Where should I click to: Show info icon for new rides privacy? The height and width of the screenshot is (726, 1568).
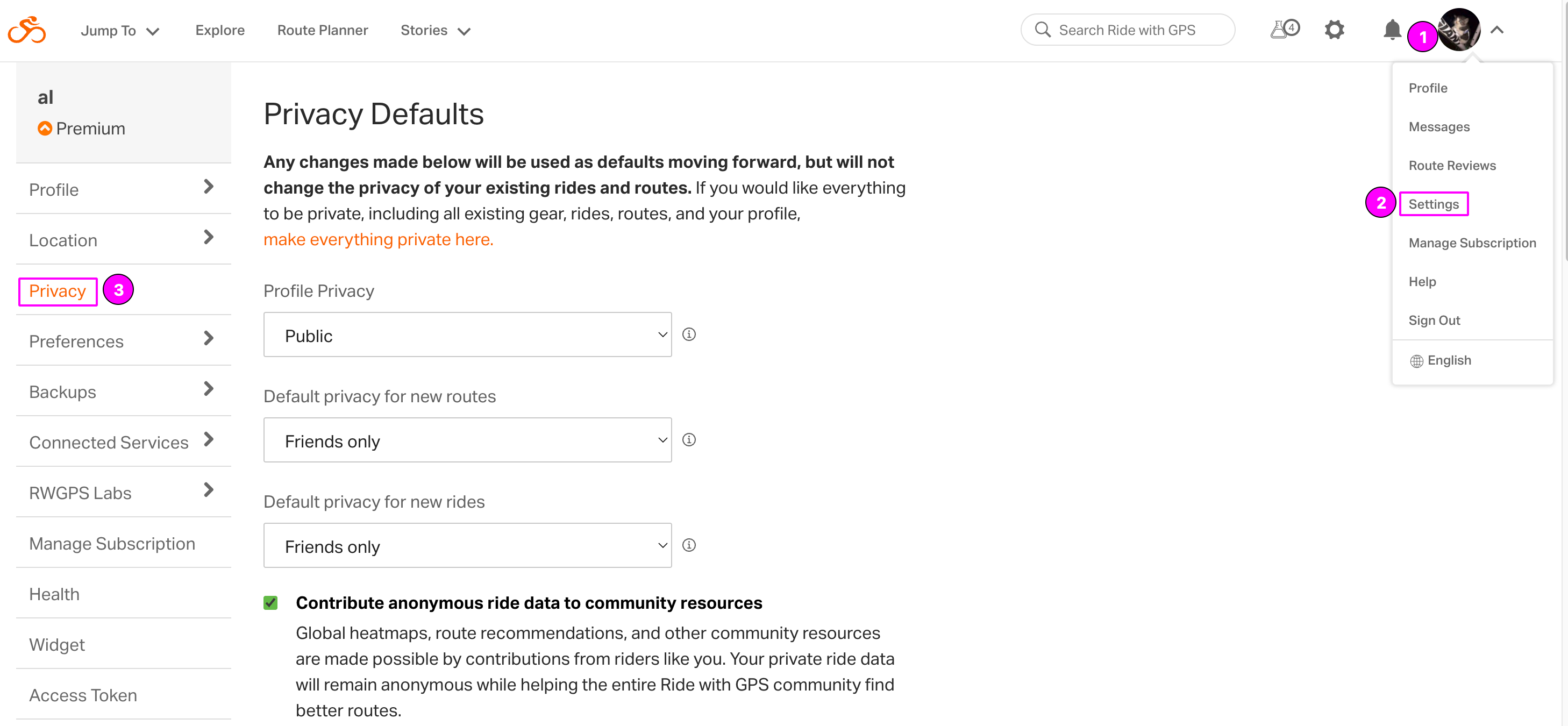click(688, 545)
